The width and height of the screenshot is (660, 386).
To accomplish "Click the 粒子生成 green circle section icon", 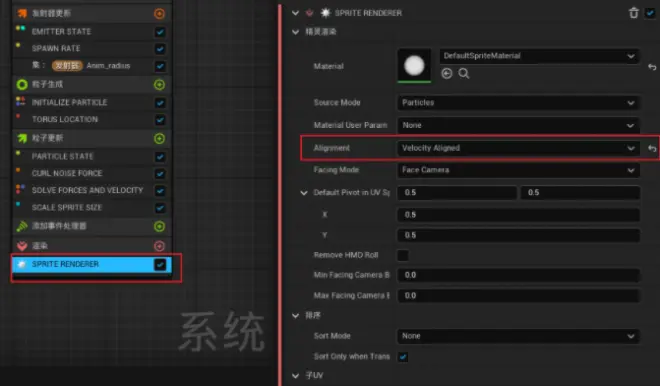I will click(x=21, y=85).
